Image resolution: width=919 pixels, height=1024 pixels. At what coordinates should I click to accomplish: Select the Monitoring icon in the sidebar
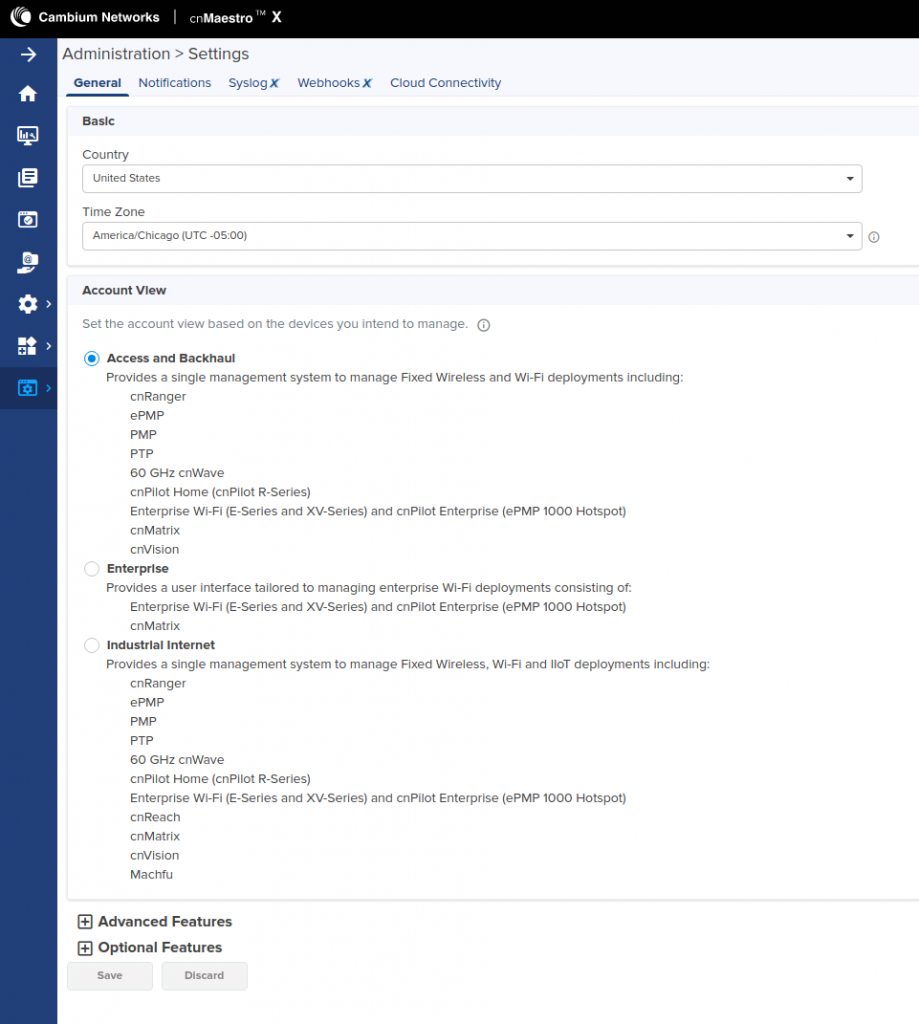(x=27, y=135)
